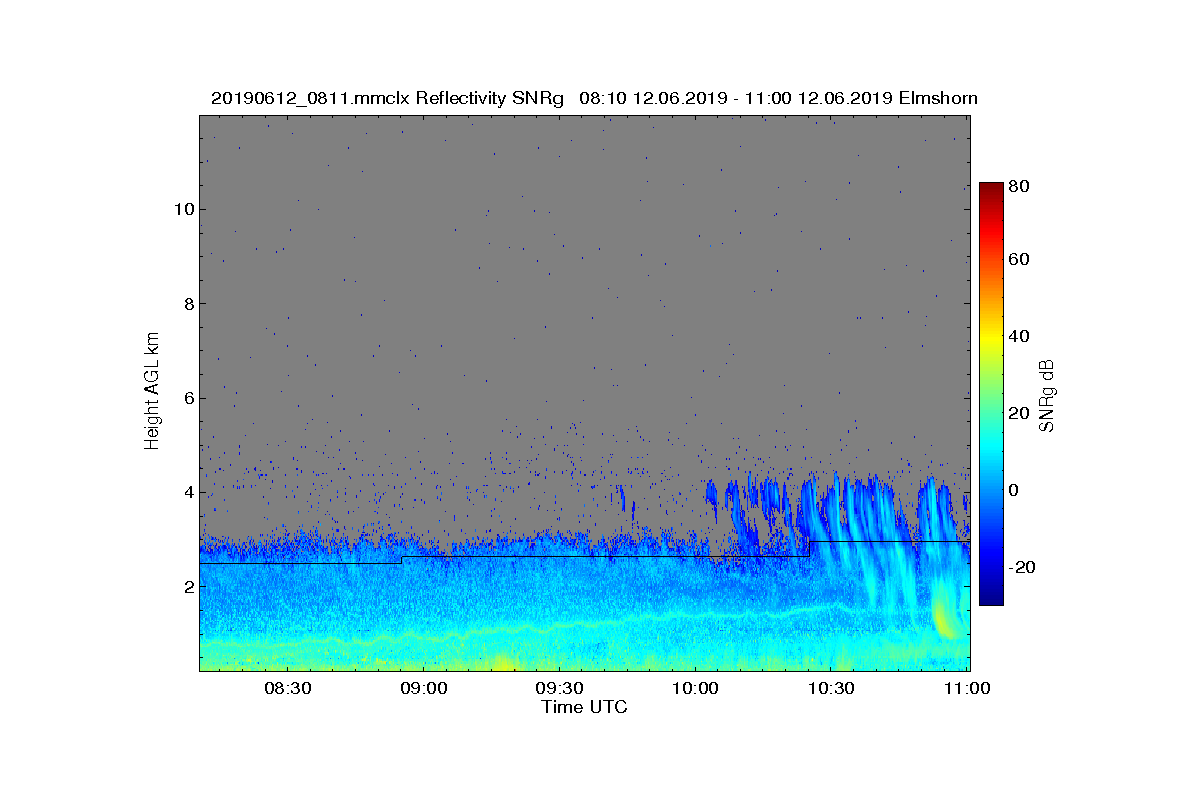Click the colorbar value 0

(1014, 490)
